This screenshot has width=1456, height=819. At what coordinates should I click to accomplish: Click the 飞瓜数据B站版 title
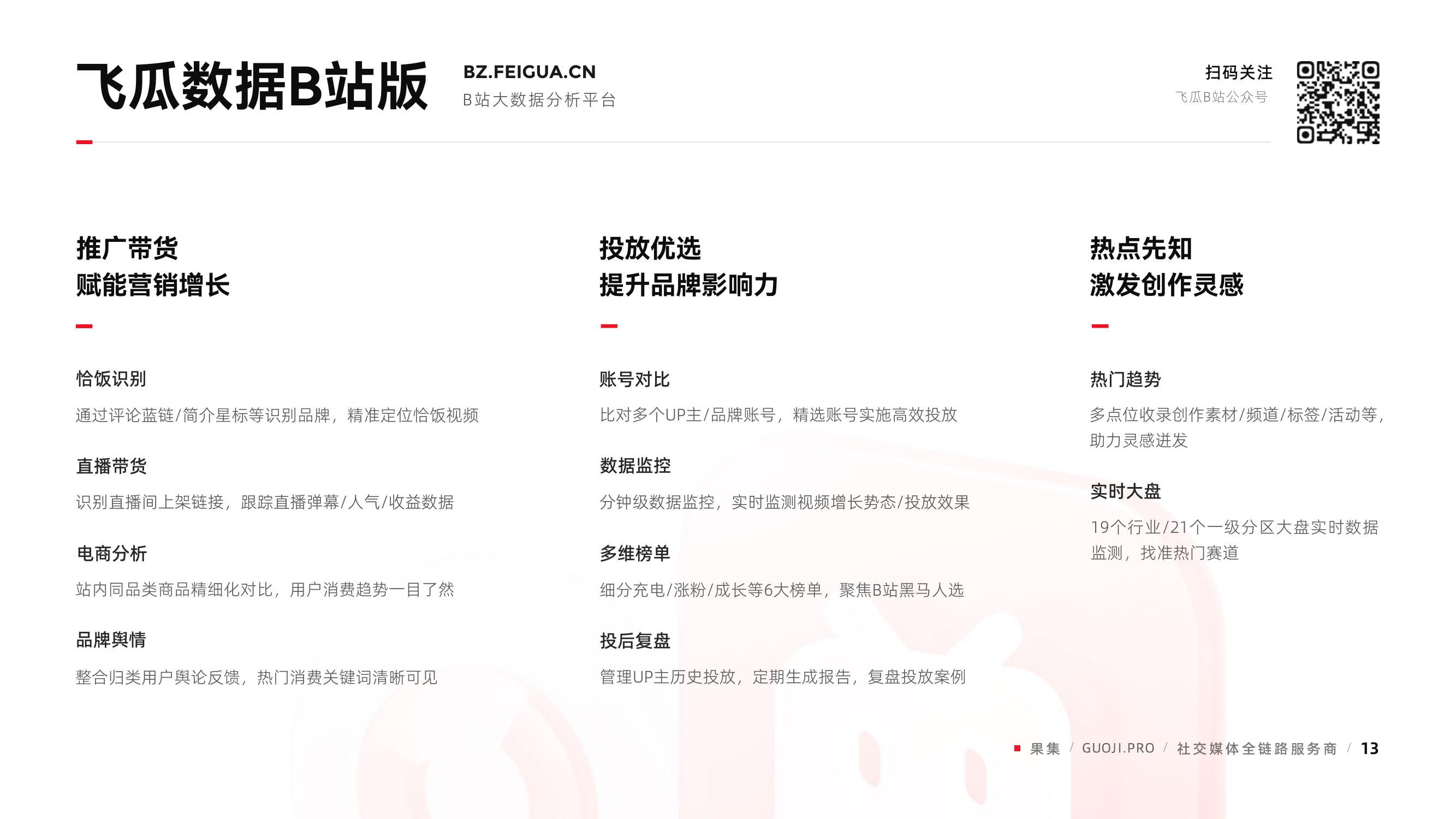click(252, 86)
